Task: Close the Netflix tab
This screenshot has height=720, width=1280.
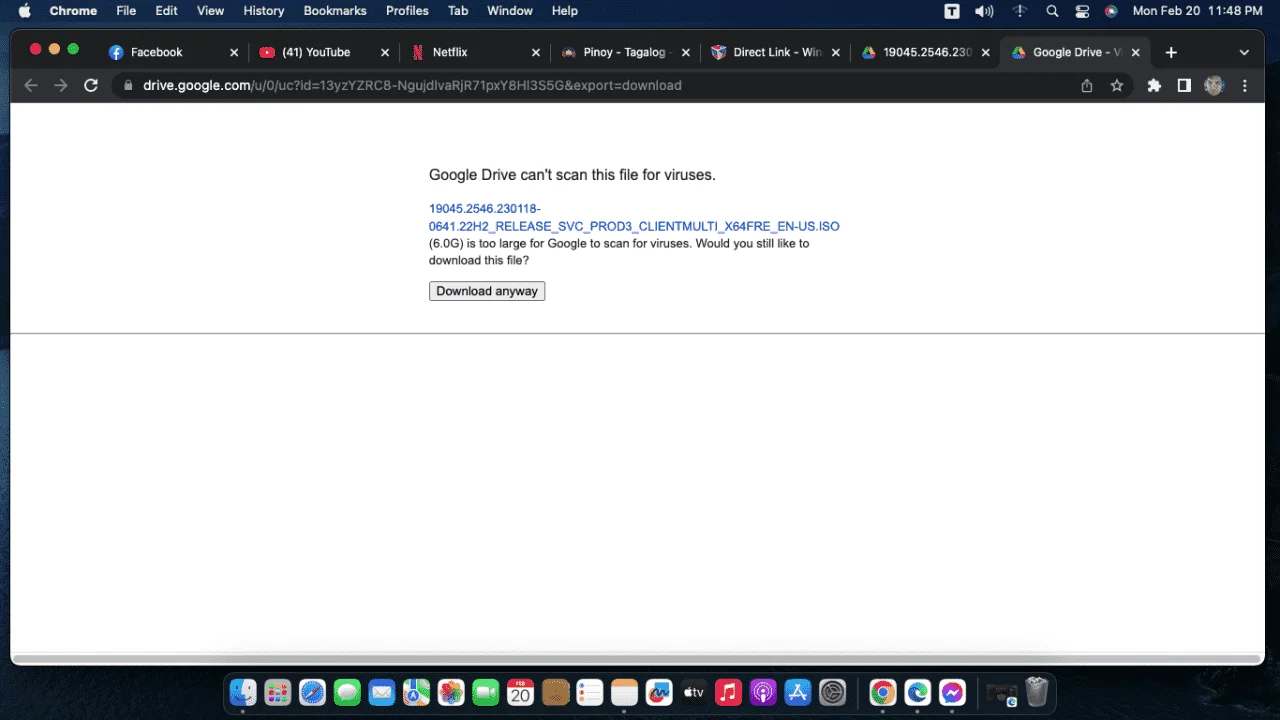Action: [x=536, y=53]
